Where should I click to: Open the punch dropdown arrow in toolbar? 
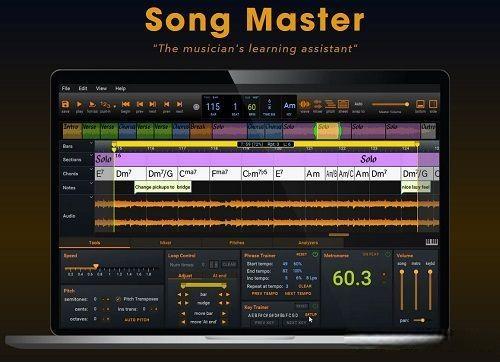click(x=114, y=107)
